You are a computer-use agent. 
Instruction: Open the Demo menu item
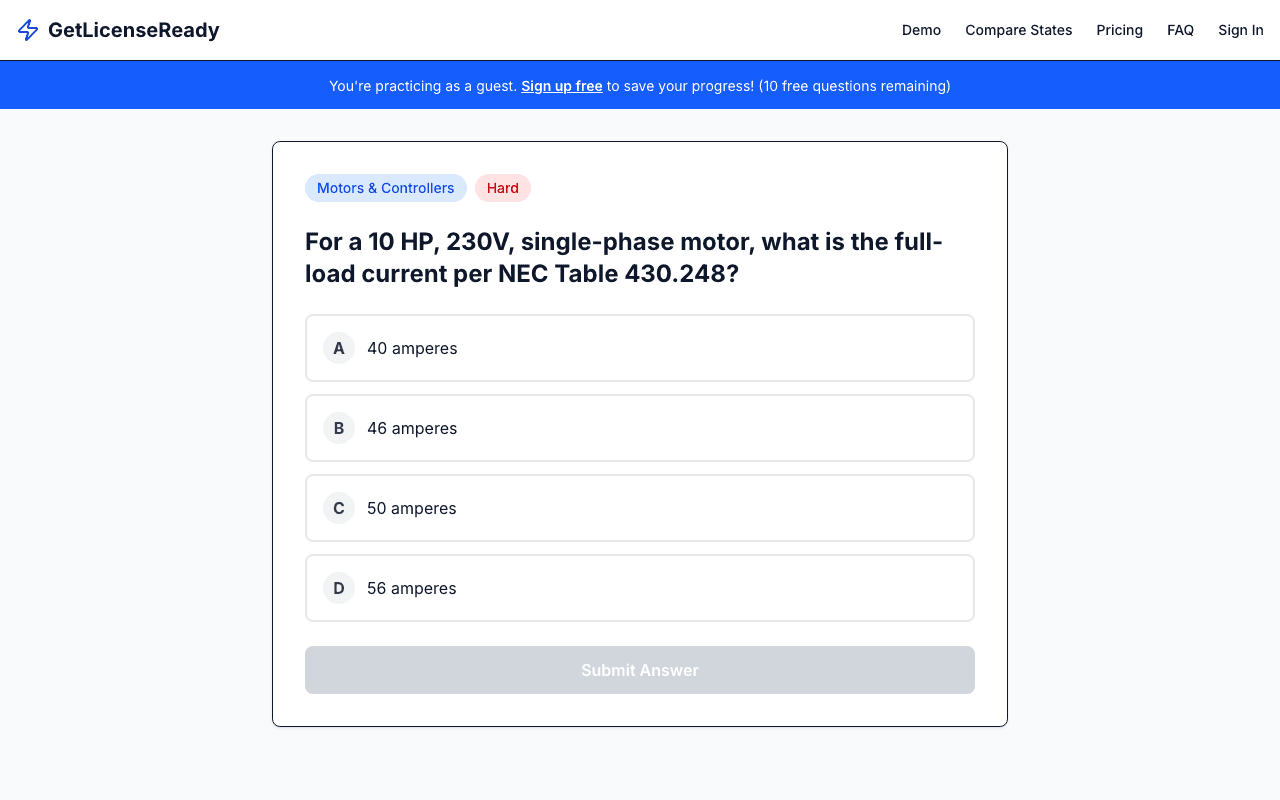click(921, 30)
